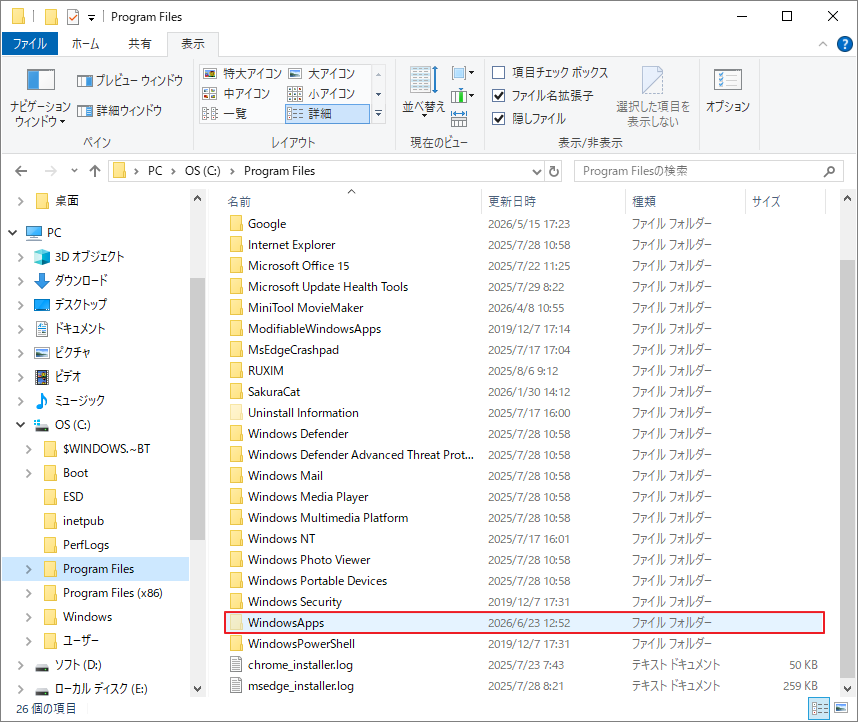858x722 pixels.
Task: Select ダウンロード in the navigation tree
Action: pyautogui.click(x=81, y=280)
